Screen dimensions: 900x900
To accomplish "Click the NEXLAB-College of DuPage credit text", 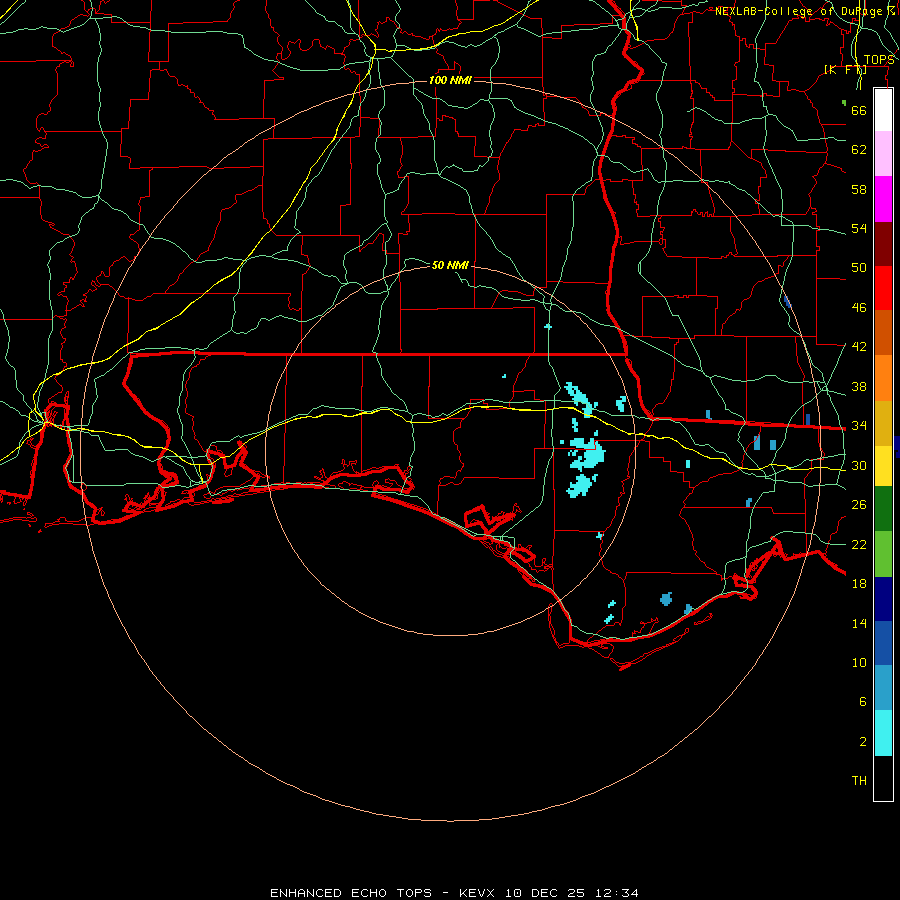I will tap(799, 11).
